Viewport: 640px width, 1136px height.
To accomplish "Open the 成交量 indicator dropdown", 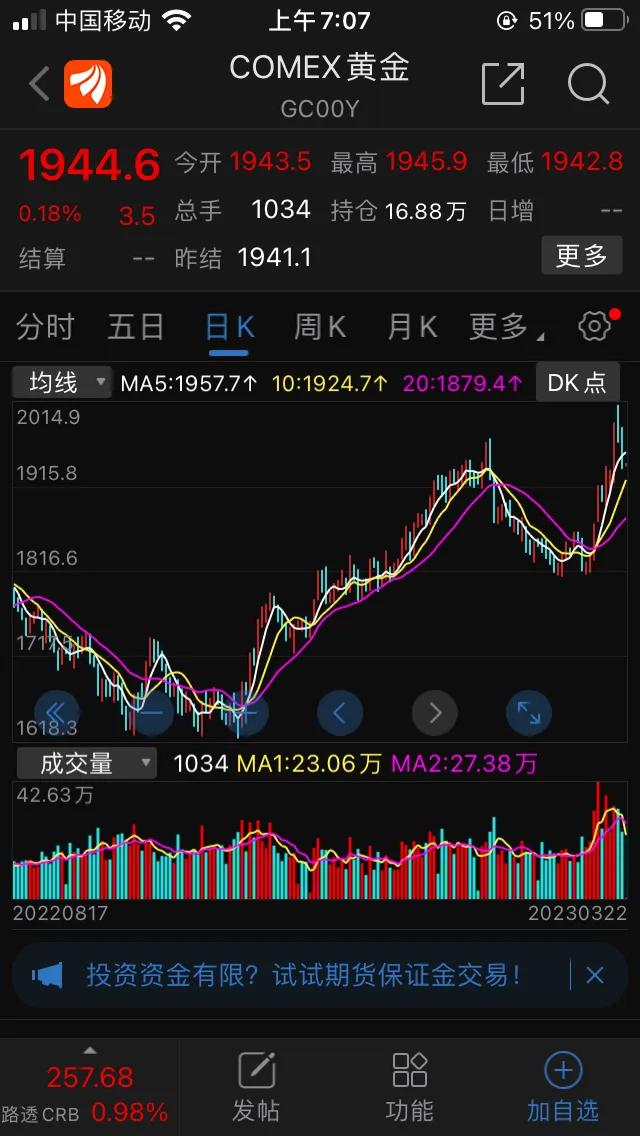I will (x=86, y=764).
